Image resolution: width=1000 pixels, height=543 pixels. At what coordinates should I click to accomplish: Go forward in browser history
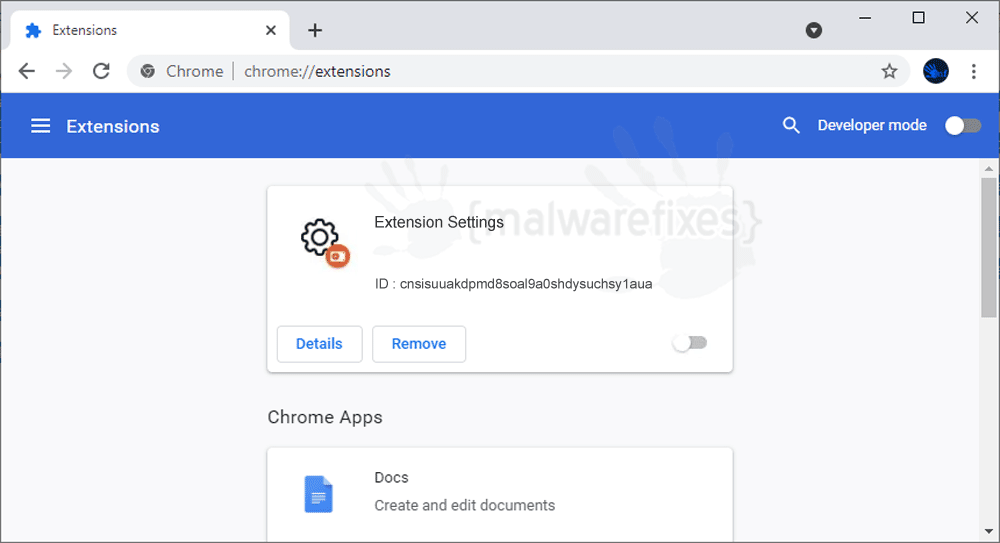pos(64,71)
